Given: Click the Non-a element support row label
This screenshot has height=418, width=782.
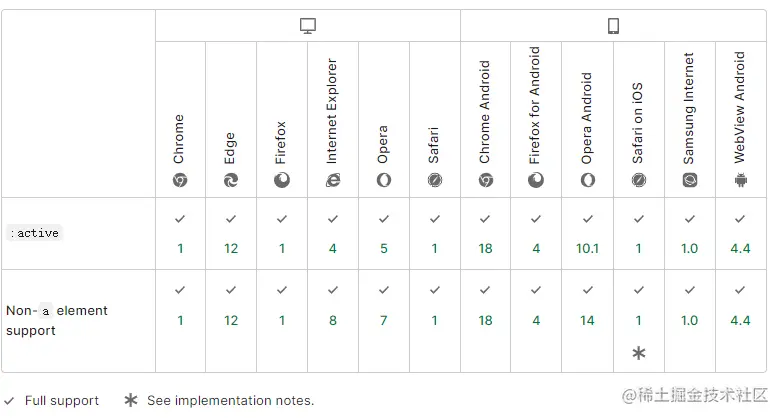Looking at the screenshot, I should [56, 320].
